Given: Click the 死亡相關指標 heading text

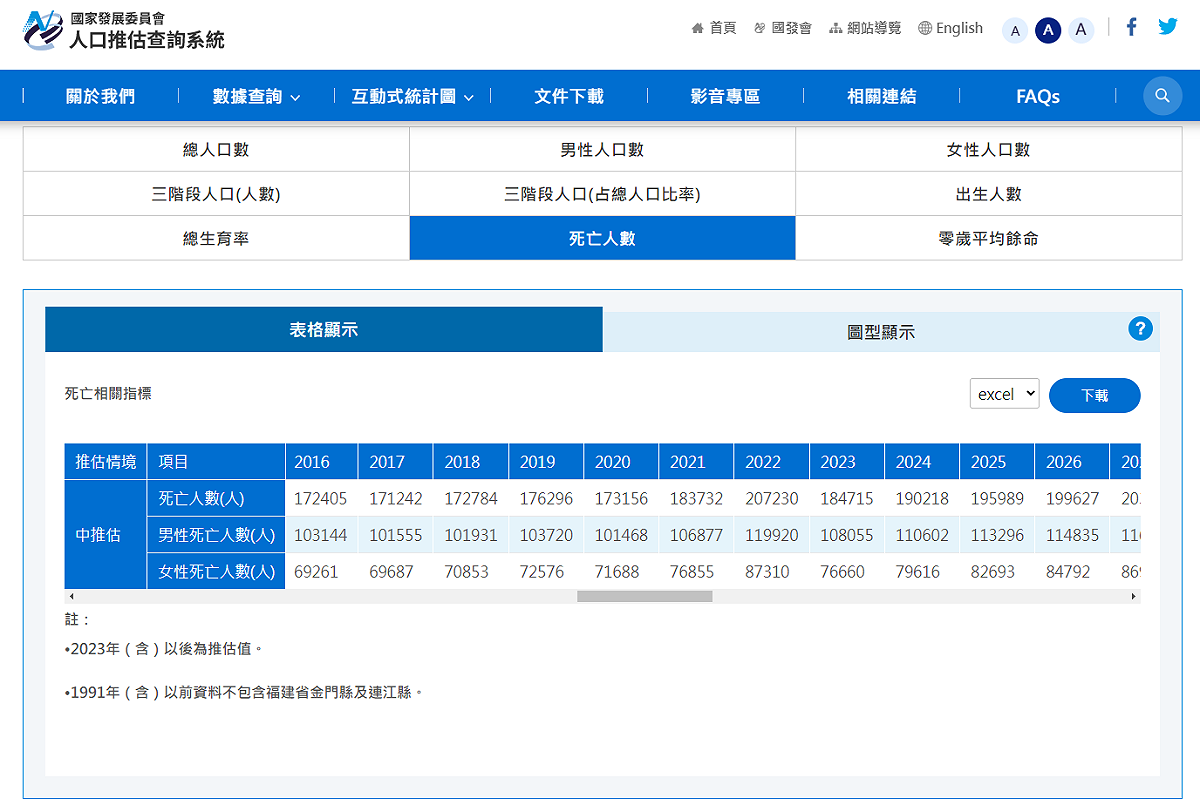Looking at the screenshot, I should pos(108,394).
